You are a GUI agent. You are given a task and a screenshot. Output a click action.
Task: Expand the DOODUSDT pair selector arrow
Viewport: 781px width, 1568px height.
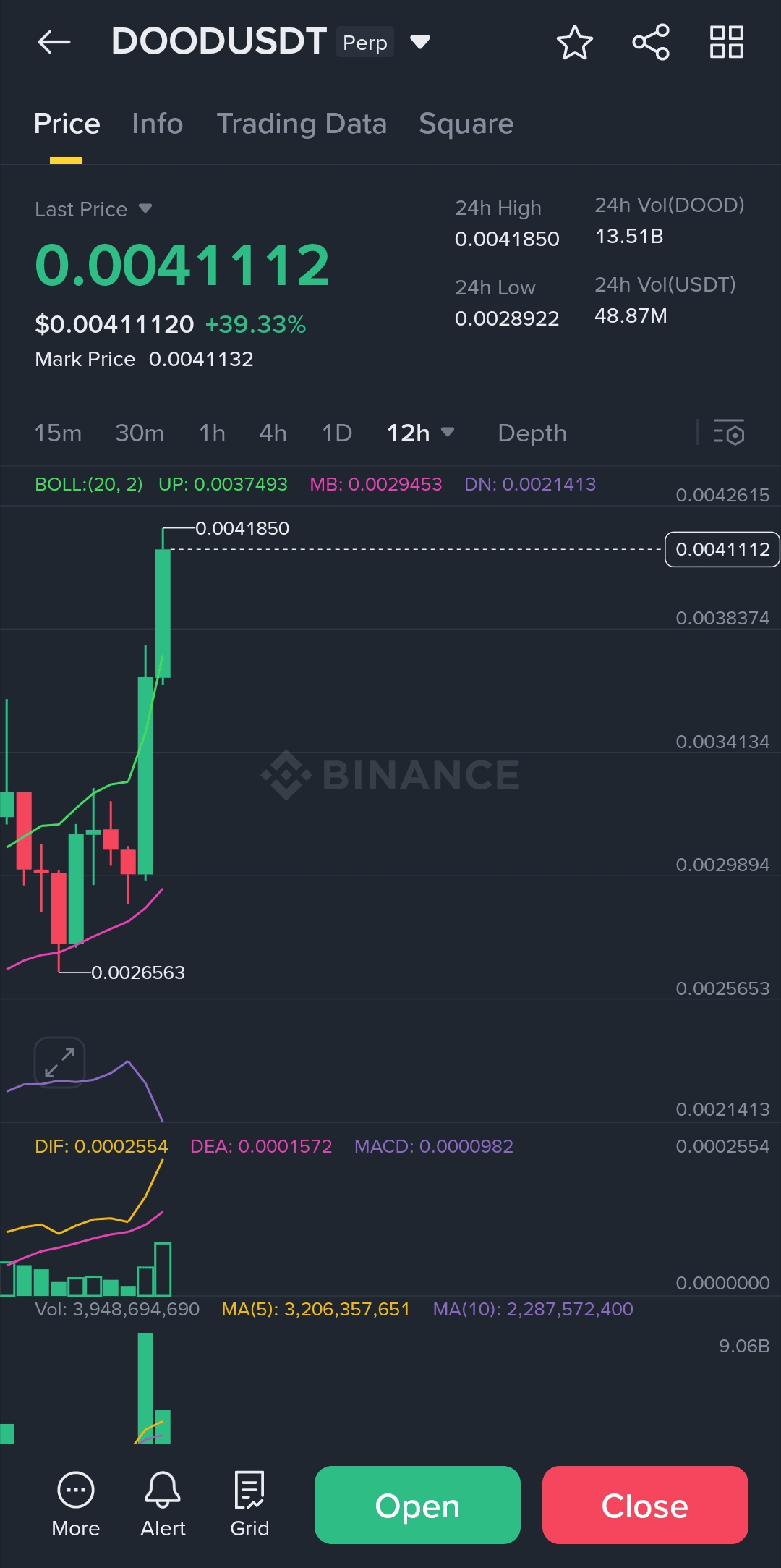click(x=420, y=42)
